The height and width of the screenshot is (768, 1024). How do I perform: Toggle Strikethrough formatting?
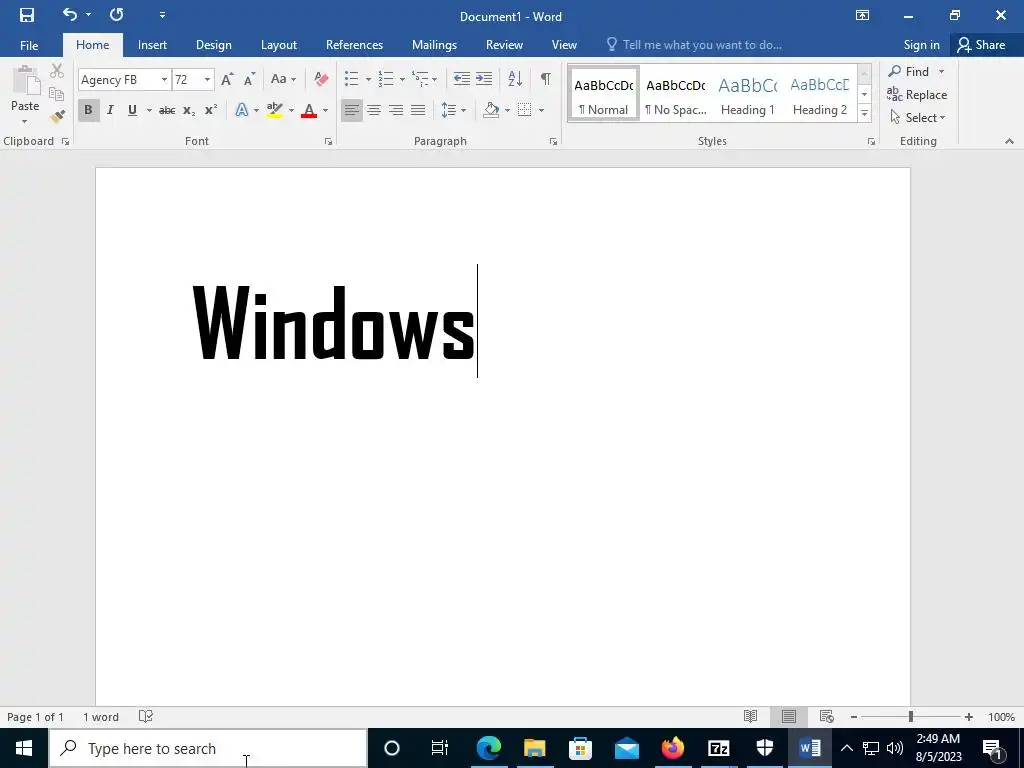(x=167, y=110)
